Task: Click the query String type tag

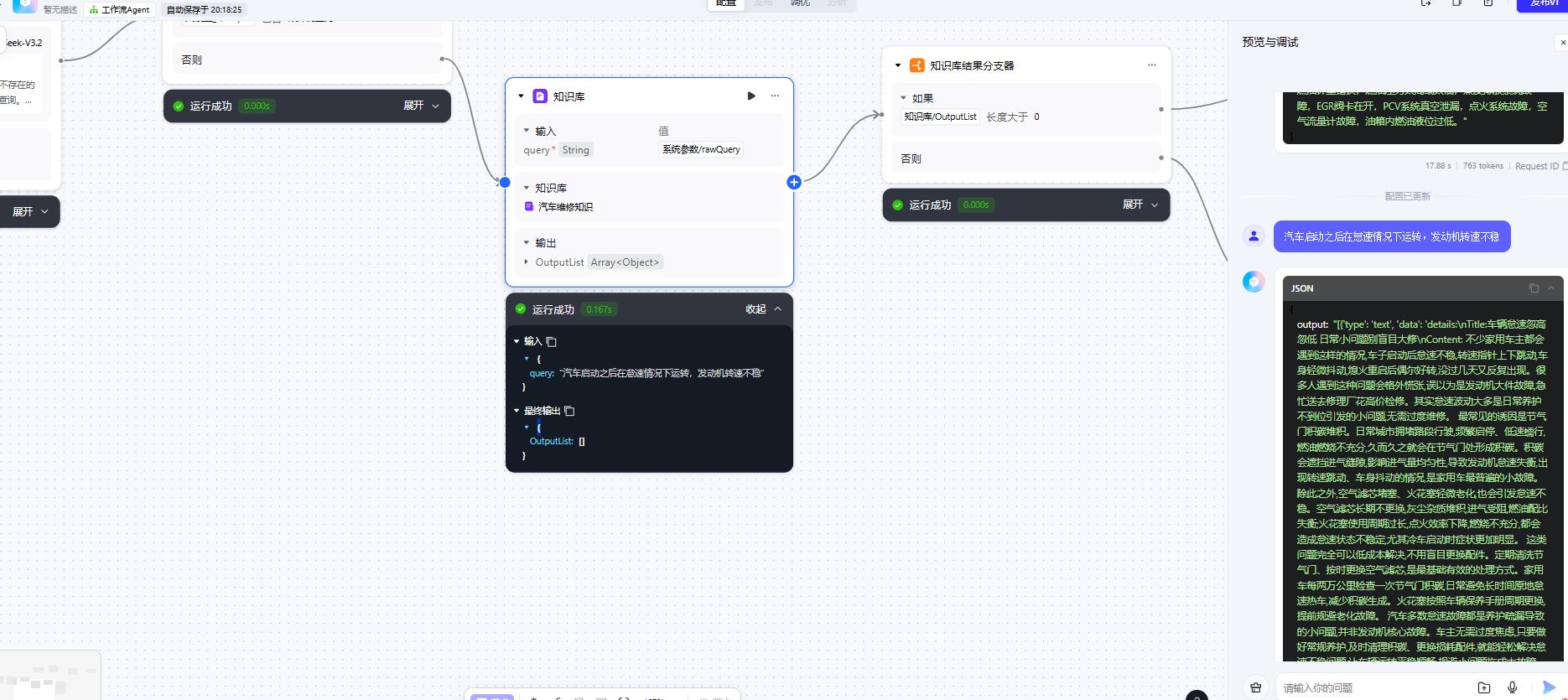Action: [x=576, y=150]
